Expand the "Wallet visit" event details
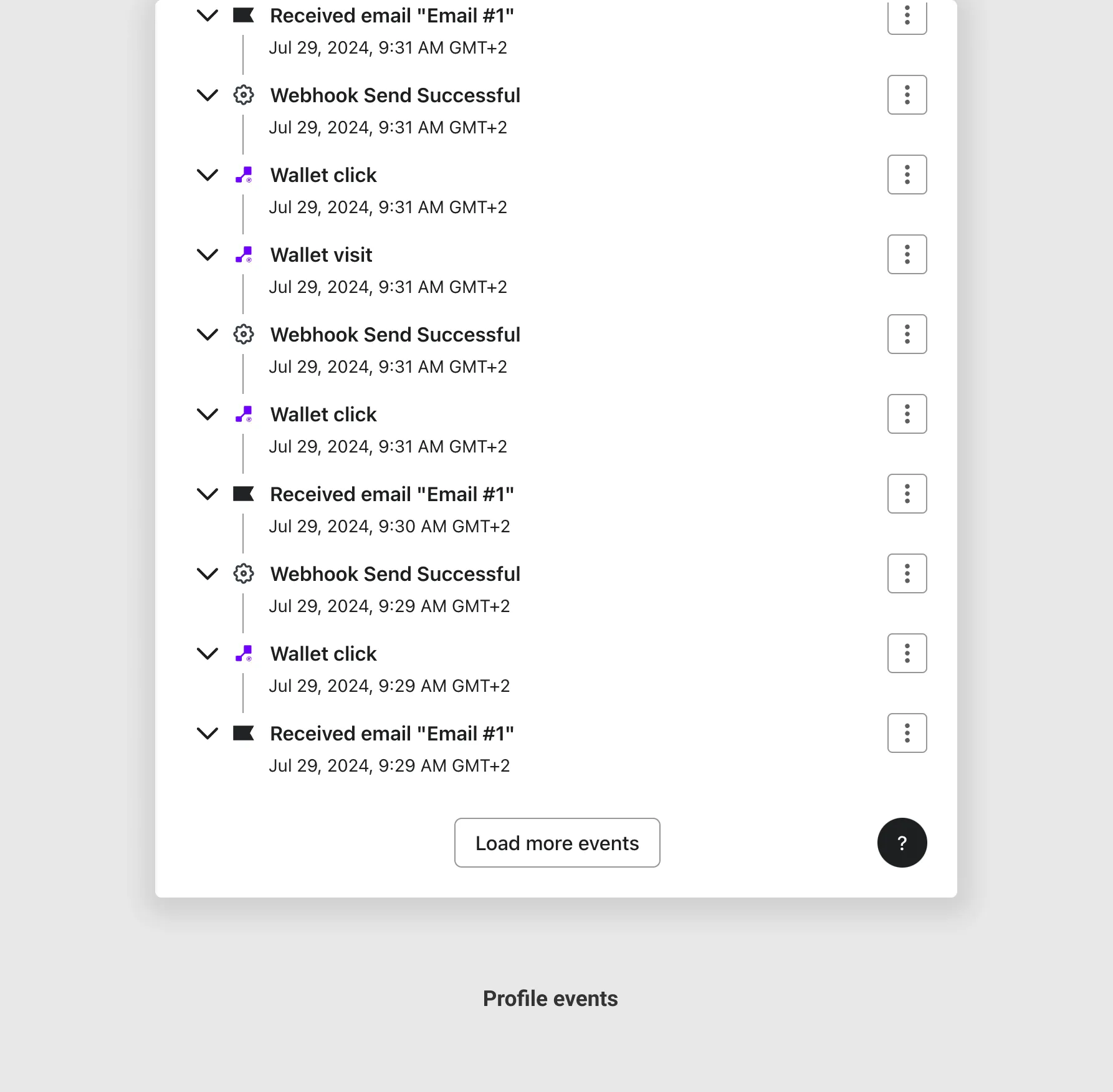Image resolution: width=1113 pixels, height=1092 pixels. click(x=207, y=254)
